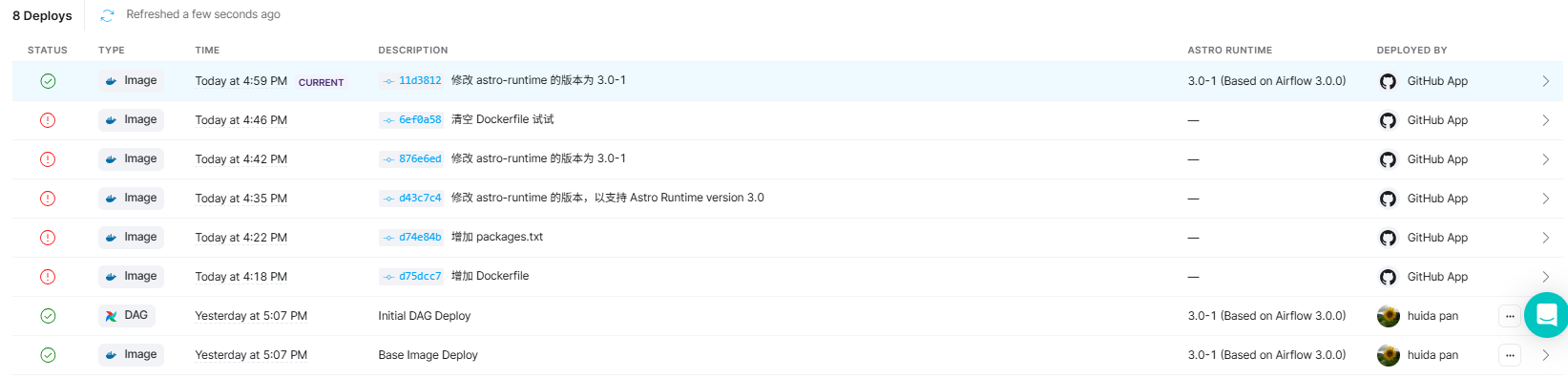Open commit link 6ef0a58

coord(411,120)
